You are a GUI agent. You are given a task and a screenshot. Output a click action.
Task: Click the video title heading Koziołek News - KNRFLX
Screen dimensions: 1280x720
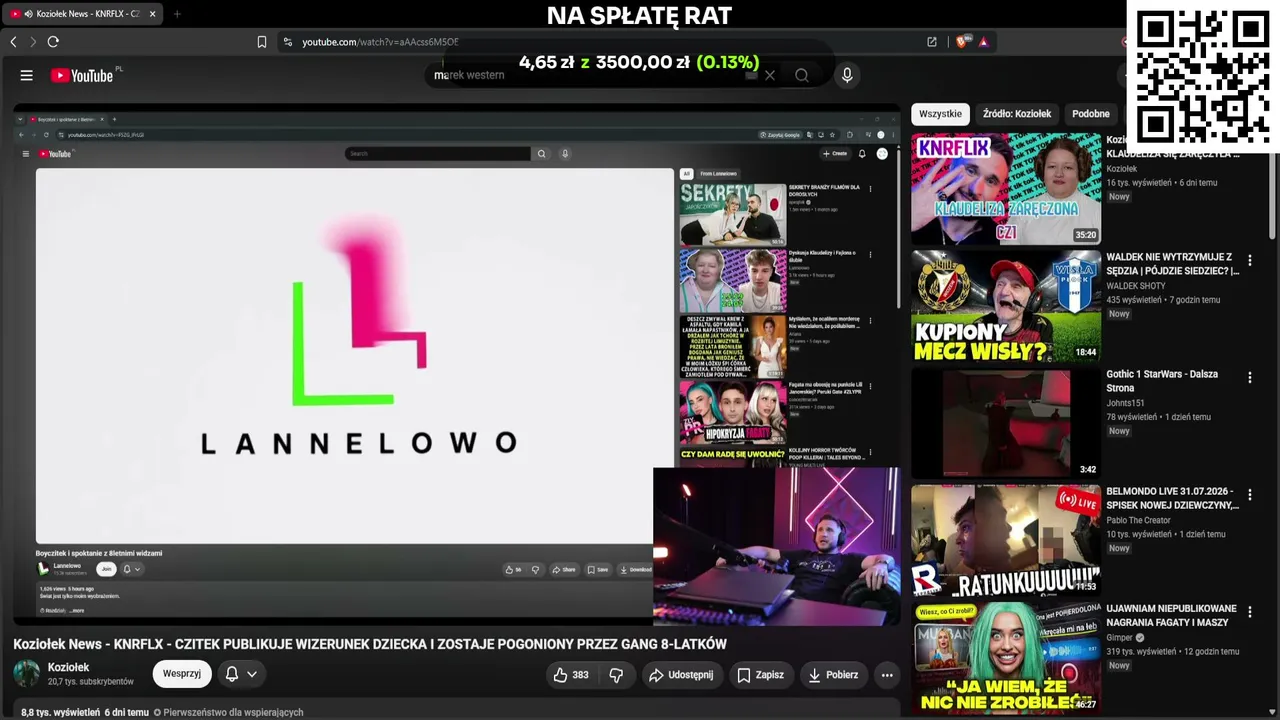point(370,644)
